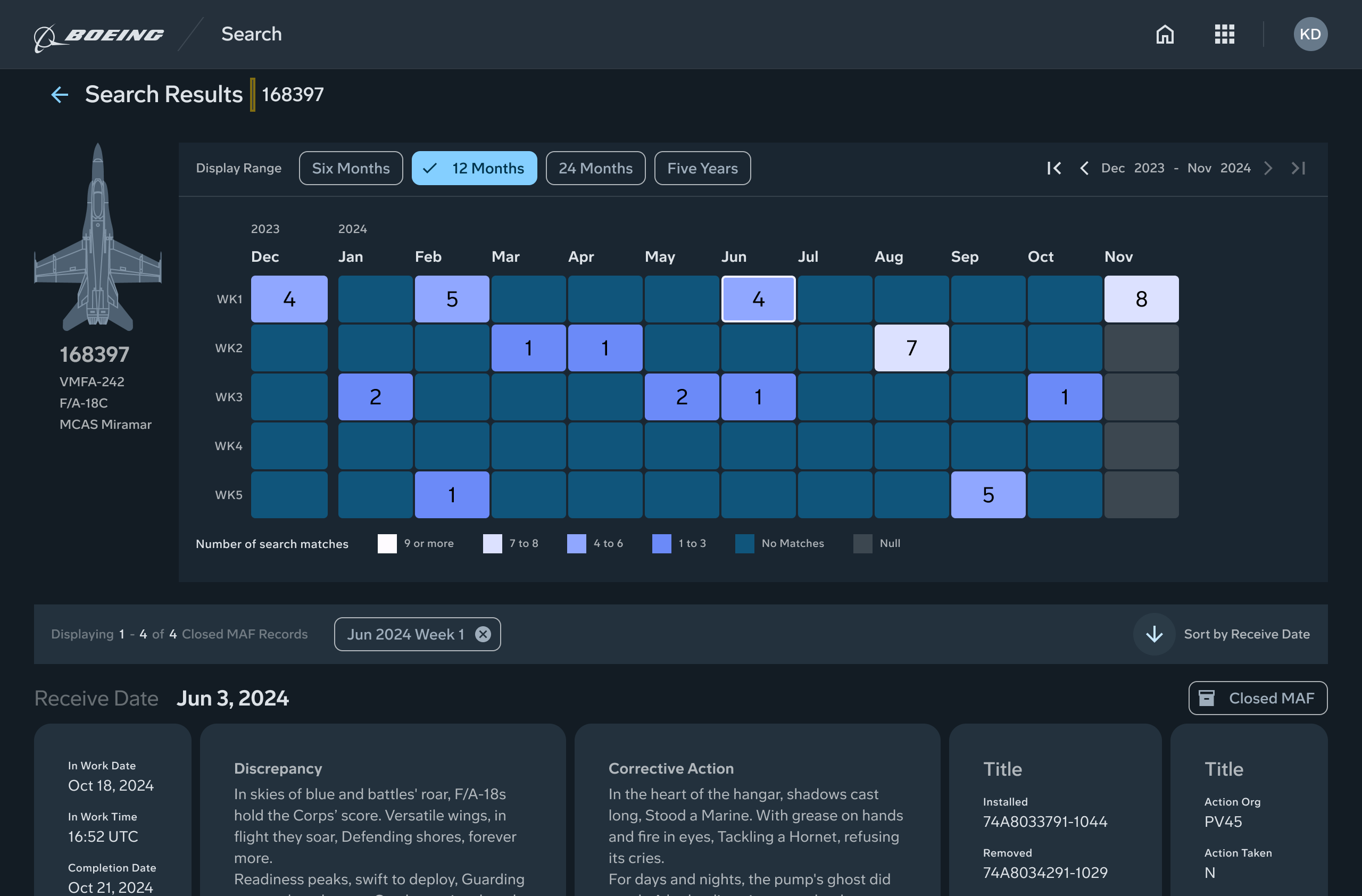Select Dec WK1 cell with 4 matches
The width and height of the screenshot is (1362, 896).
289,299
